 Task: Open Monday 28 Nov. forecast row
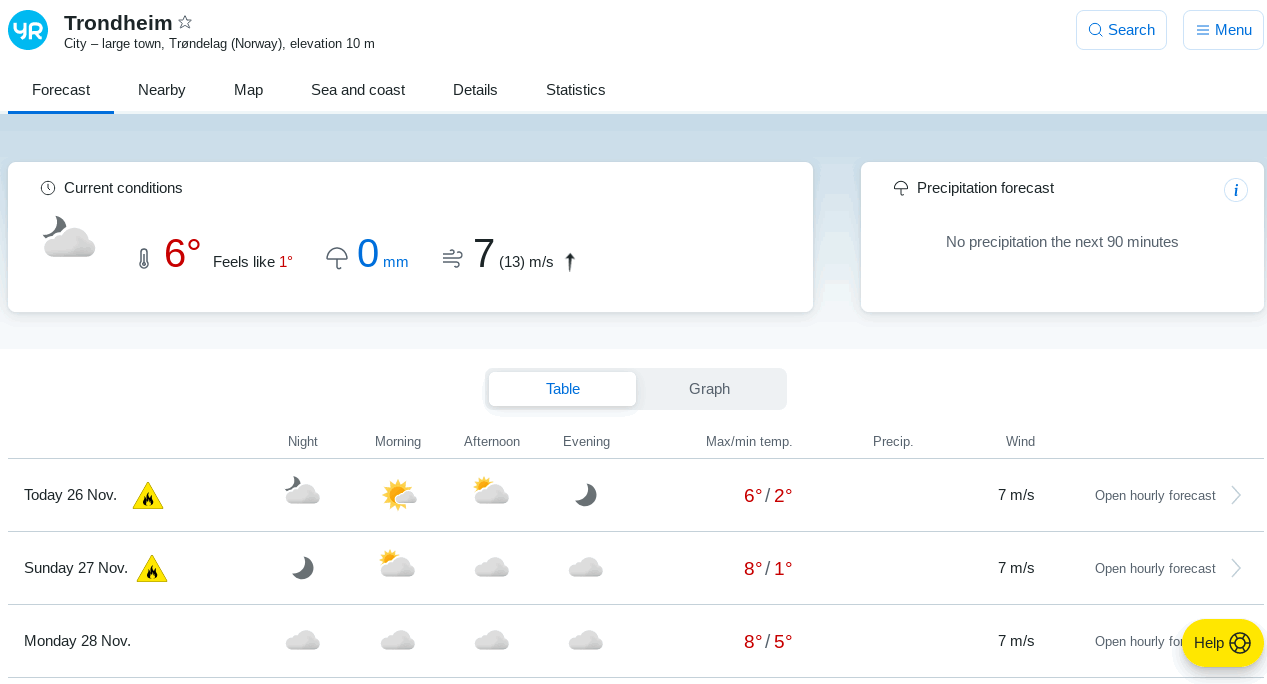point(77,641)
